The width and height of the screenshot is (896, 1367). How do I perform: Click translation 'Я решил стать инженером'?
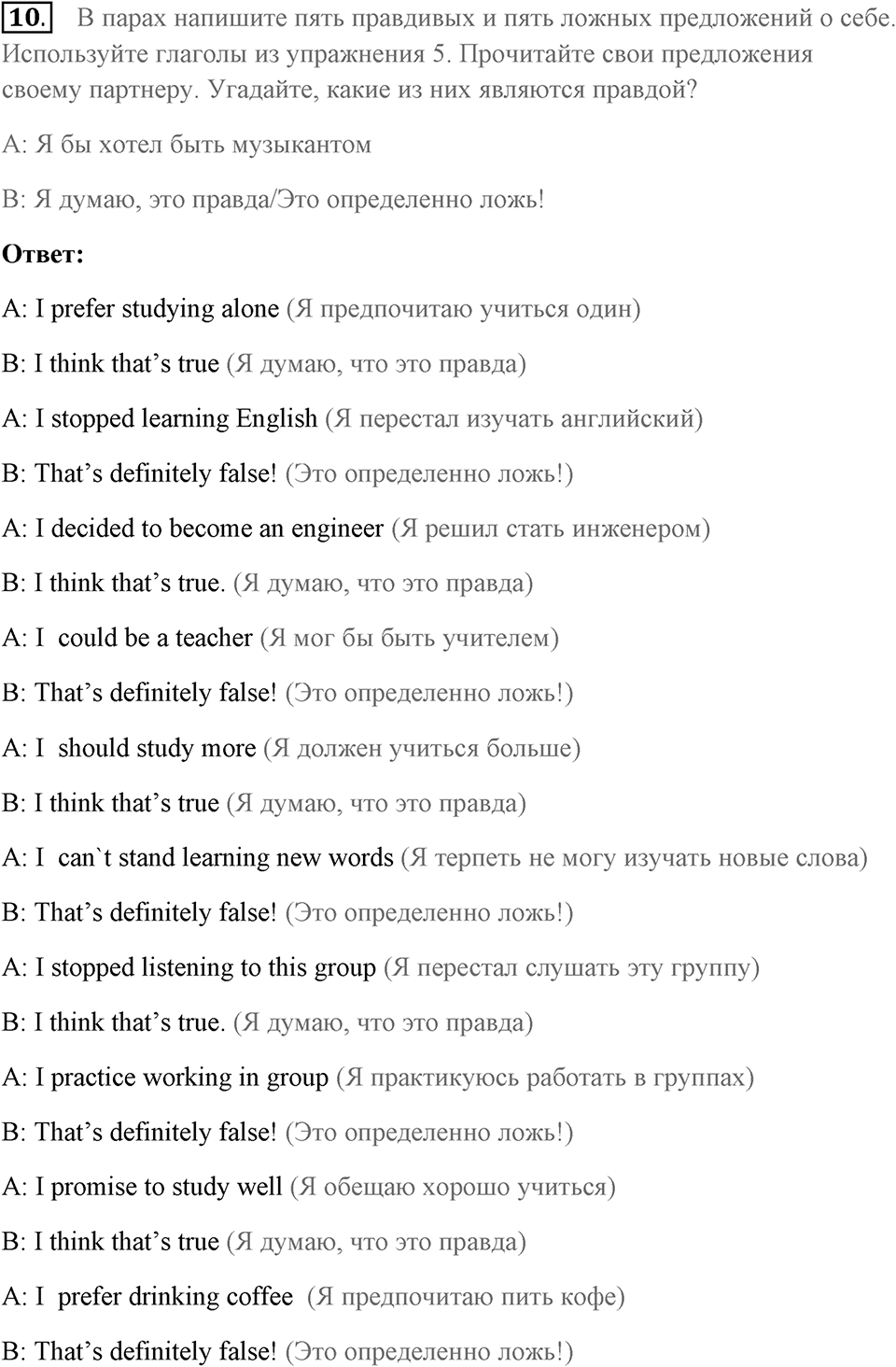tap(551, 528)
